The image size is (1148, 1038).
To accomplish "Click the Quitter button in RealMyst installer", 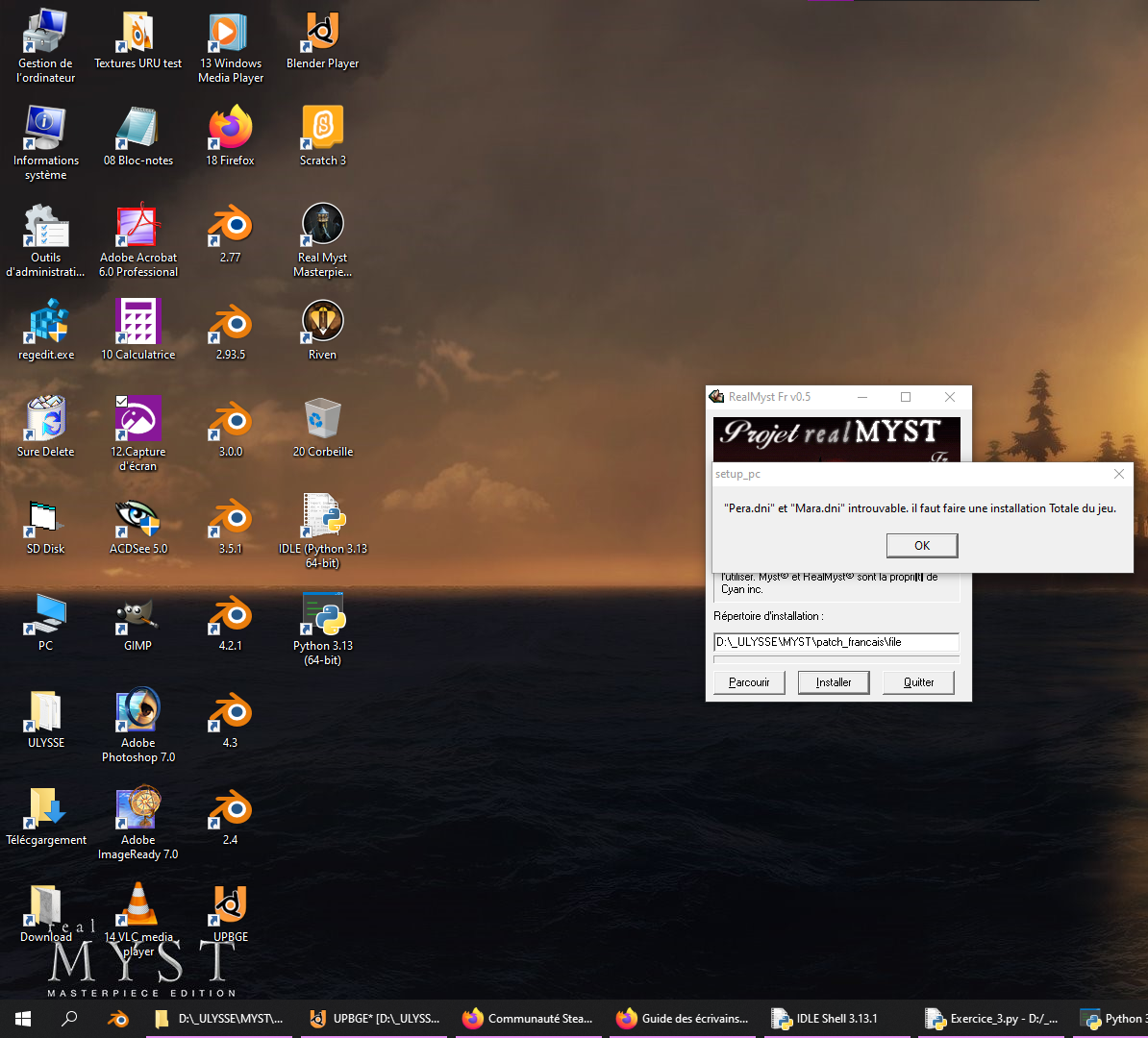I will pos(919,682).
